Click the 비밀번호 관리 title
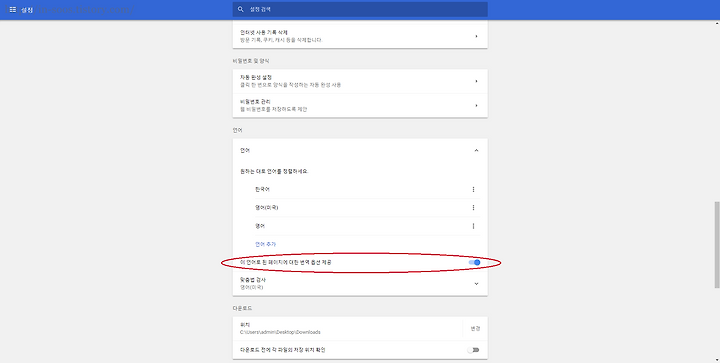This screenshot has width=720, height=363. click(x=255, y=102)
